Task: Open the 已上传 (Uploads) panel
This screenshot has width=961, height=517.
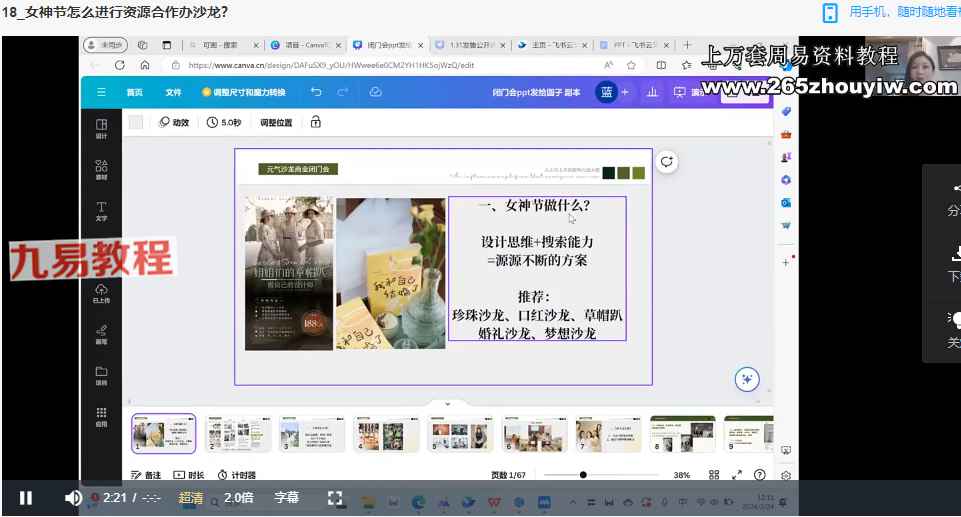Action: (101, 292)
